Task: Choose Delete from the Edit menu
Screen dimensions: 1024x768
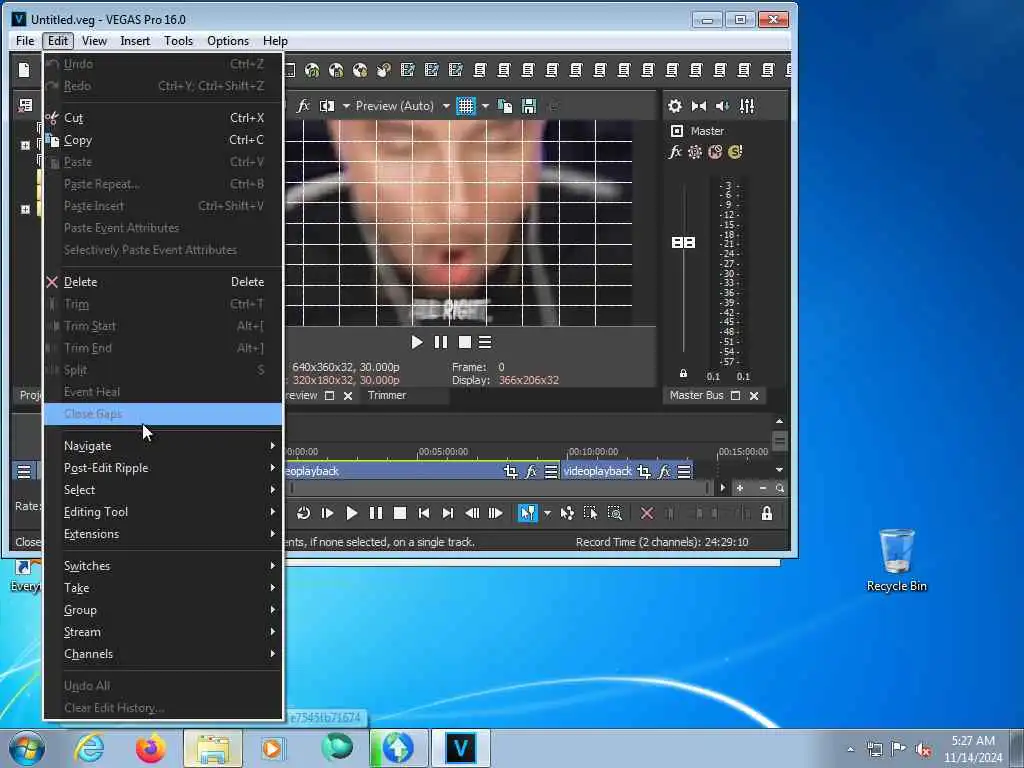Action: tap(163, 282)
